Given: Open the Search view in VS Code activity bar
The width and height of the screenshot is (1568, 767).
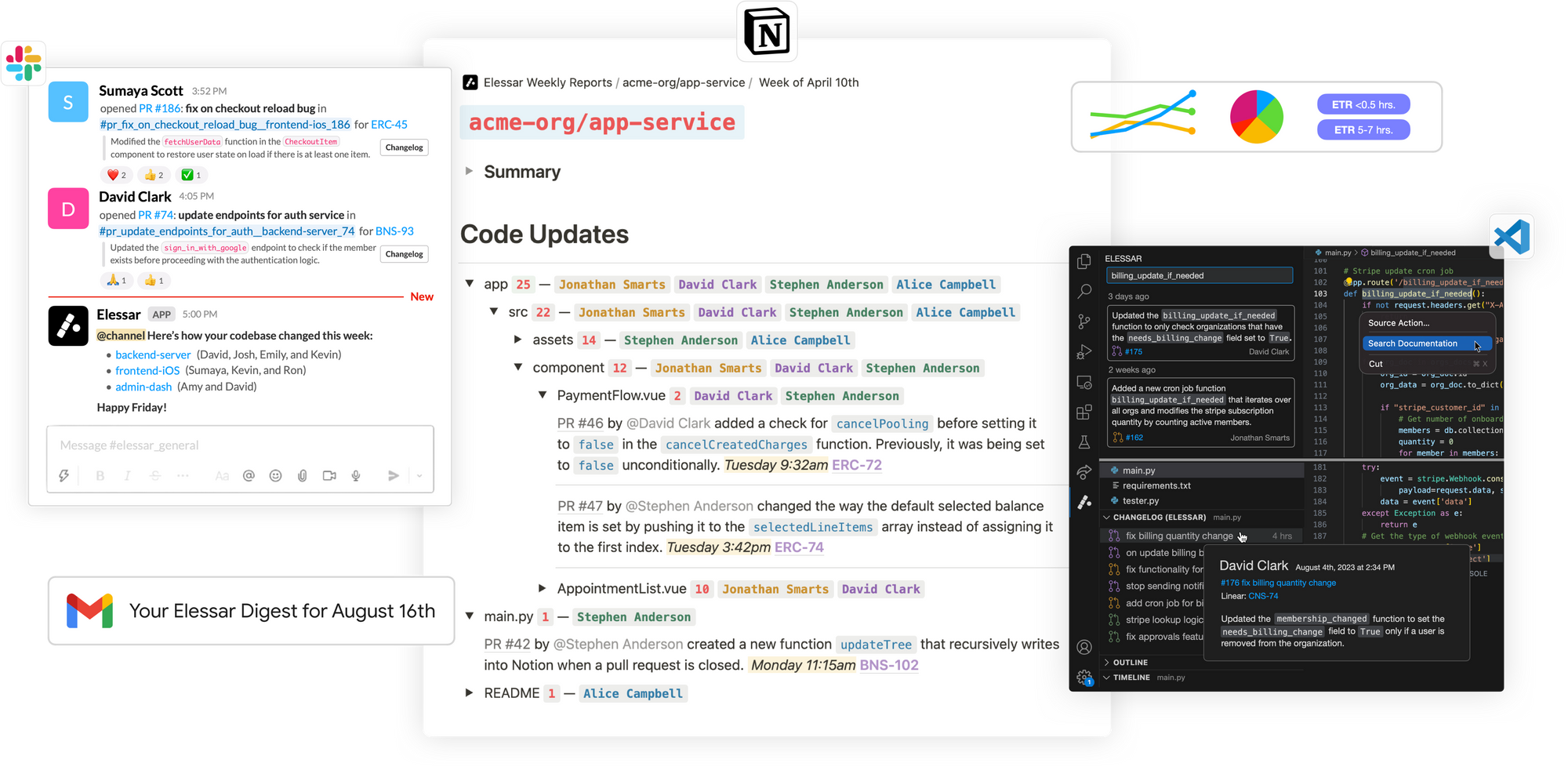Looking at the screenshot, I should [1084, 292].
